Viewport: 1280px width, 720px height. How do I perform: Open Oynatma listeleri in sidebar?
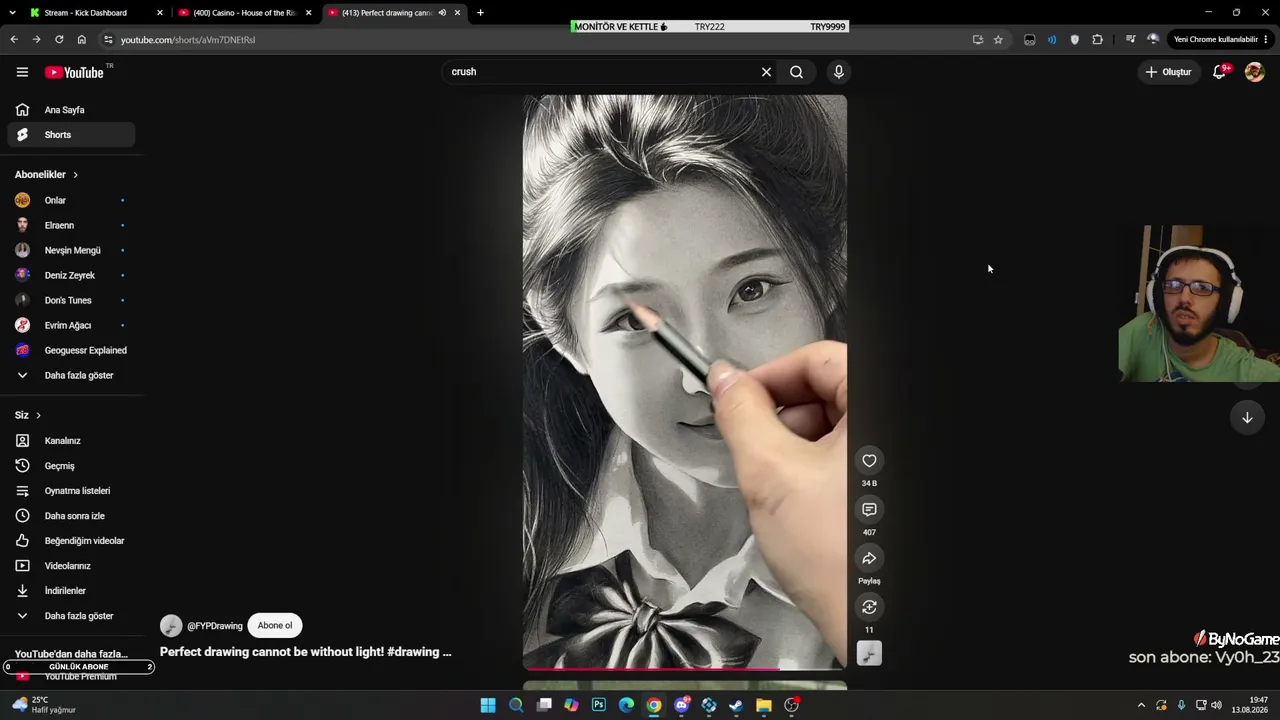(71, 491)
